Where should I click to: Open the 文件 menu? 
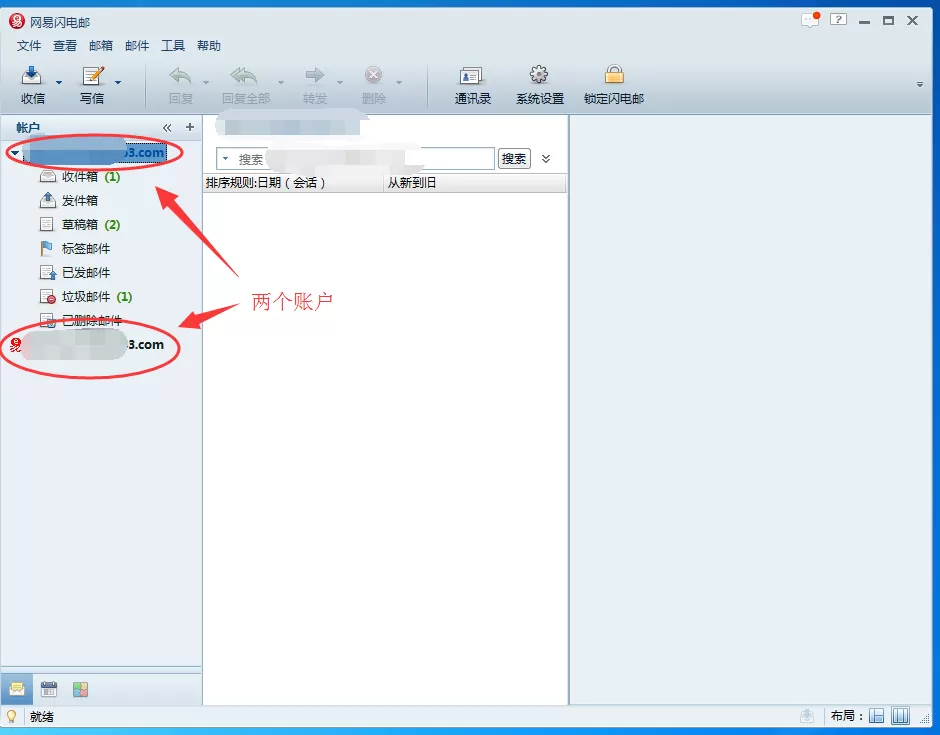pos(29,46)
